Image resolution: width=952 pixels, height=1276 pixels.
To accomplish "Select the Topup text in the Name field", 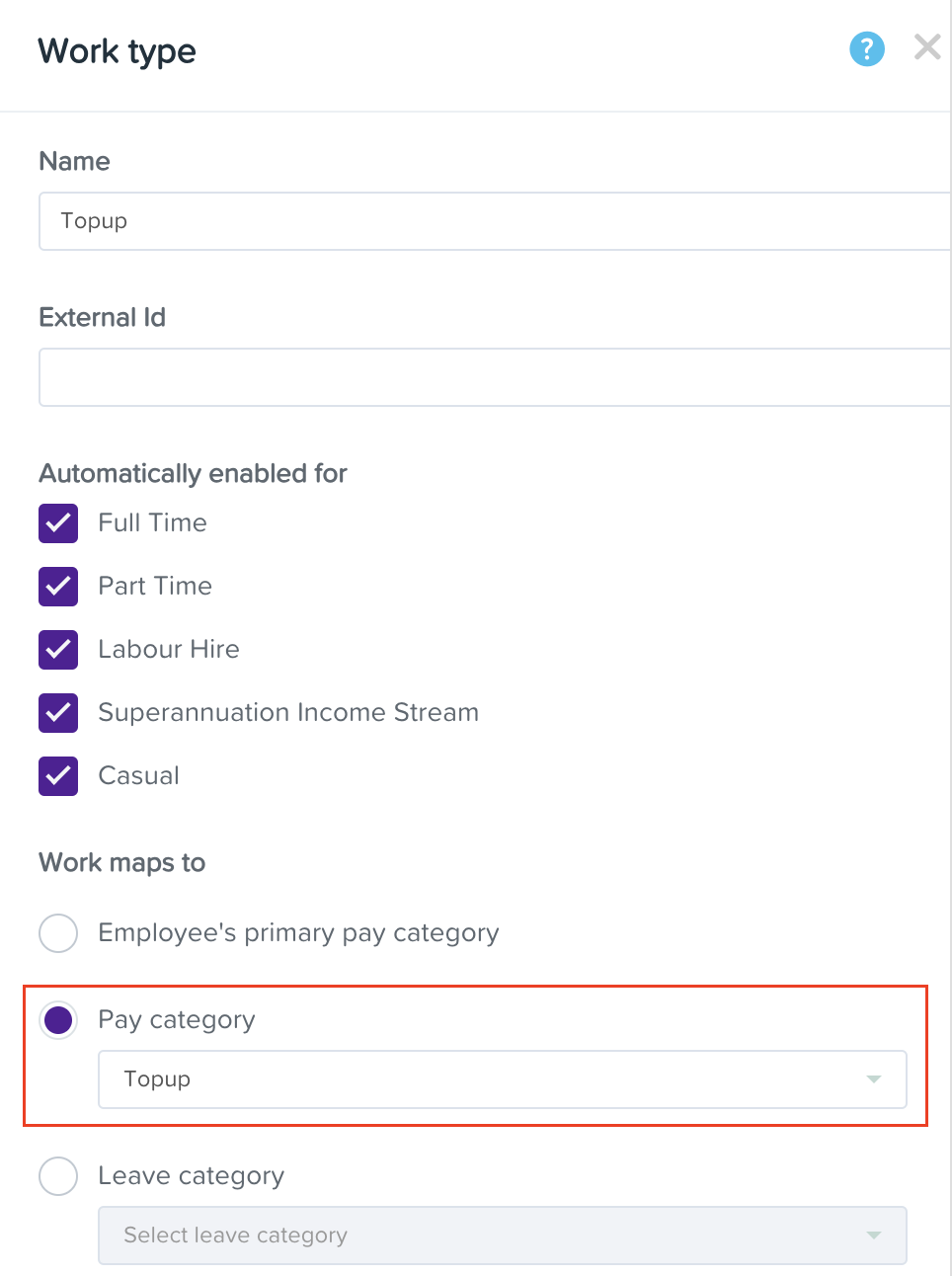I will click(93, 221).
